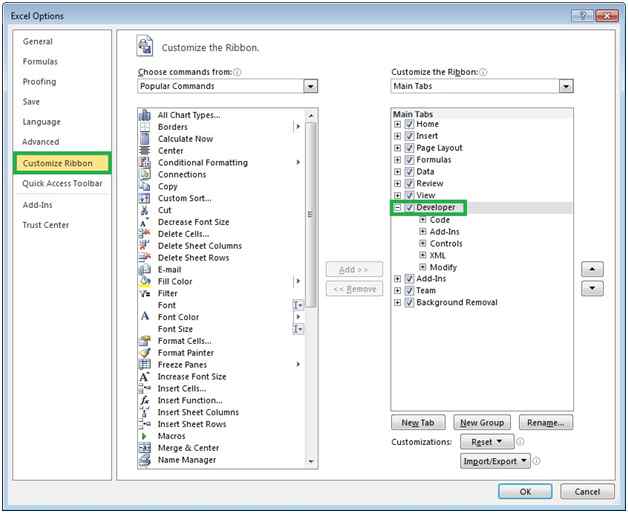The width and height of the screenshot is (628, 513).
Task: Click the New Tab button
Action: pos(418,423)
